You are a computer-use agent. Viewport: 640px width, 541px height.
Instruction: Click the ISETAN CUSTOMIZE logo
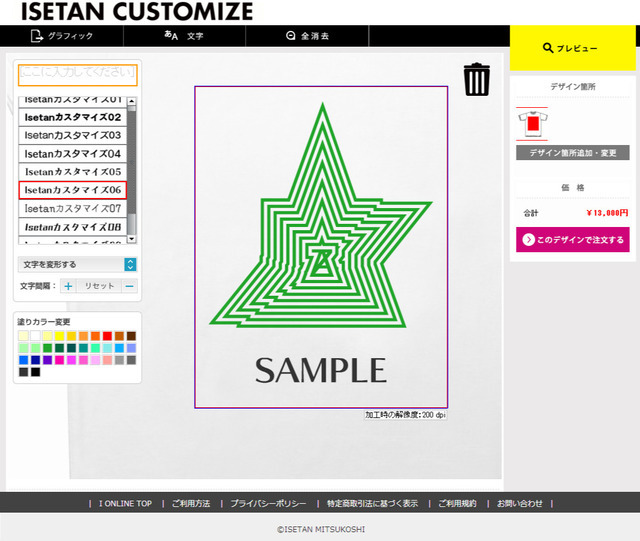point(137,11)
